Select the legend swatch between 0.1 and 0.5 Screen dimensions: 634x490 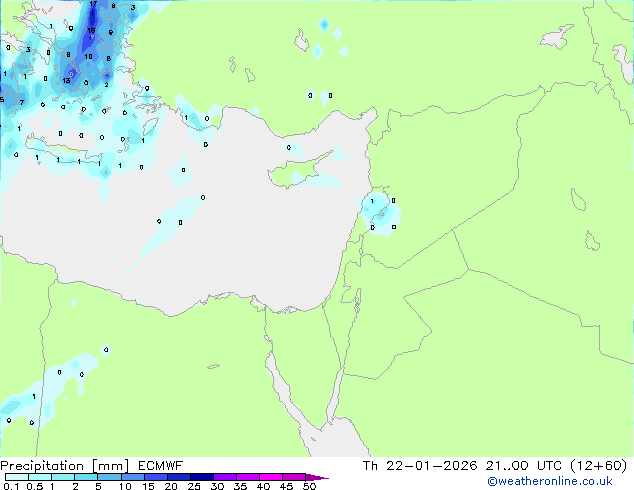(x=17, y=477)
